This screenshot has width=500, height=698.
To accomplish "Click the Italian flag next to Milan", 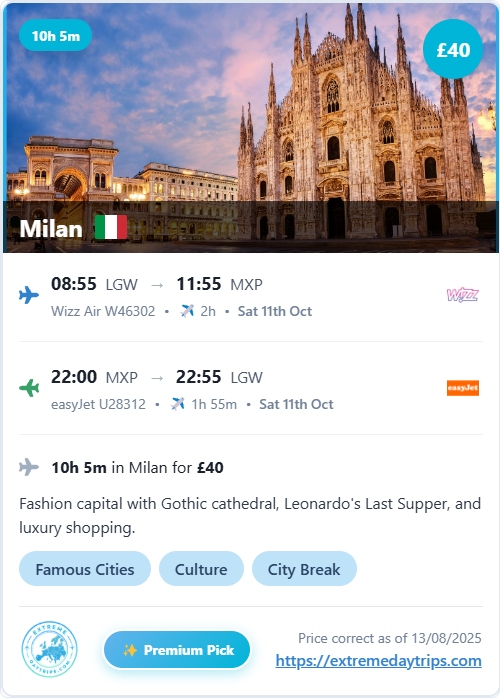I will pos(111,227).
